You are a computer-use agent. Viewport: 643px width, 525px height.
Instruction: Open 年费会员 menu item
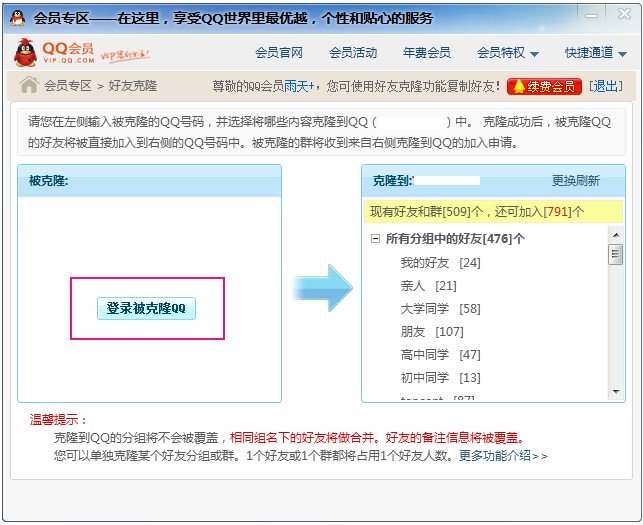coord(426,53)
